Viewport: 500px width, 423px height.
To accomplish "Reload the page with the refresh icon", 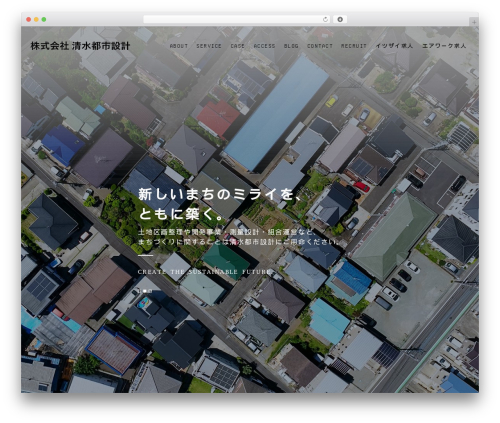I will click(325, 20).
